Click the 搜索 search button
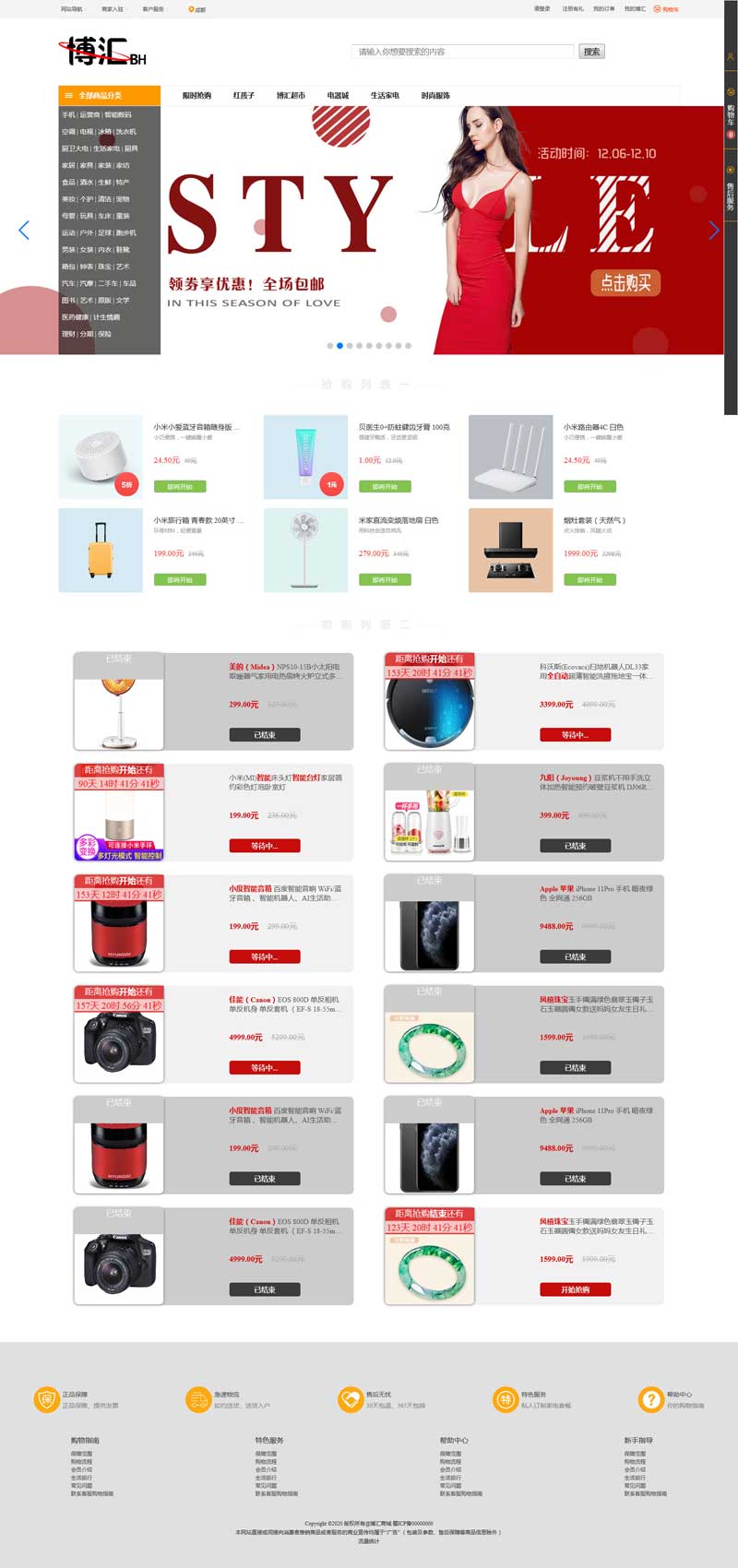 pos(592,52)
